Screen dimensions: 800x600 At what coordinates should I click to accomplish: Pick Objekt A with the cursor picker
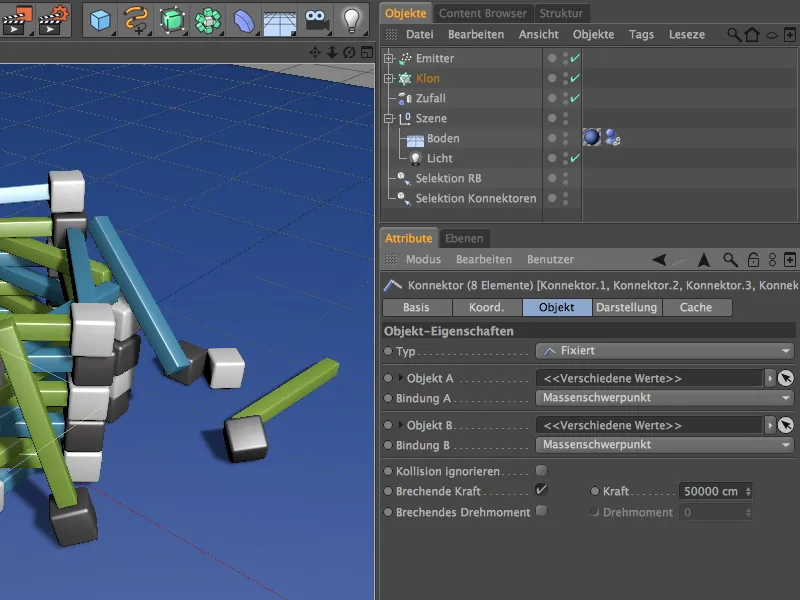(x=786, y=378)
